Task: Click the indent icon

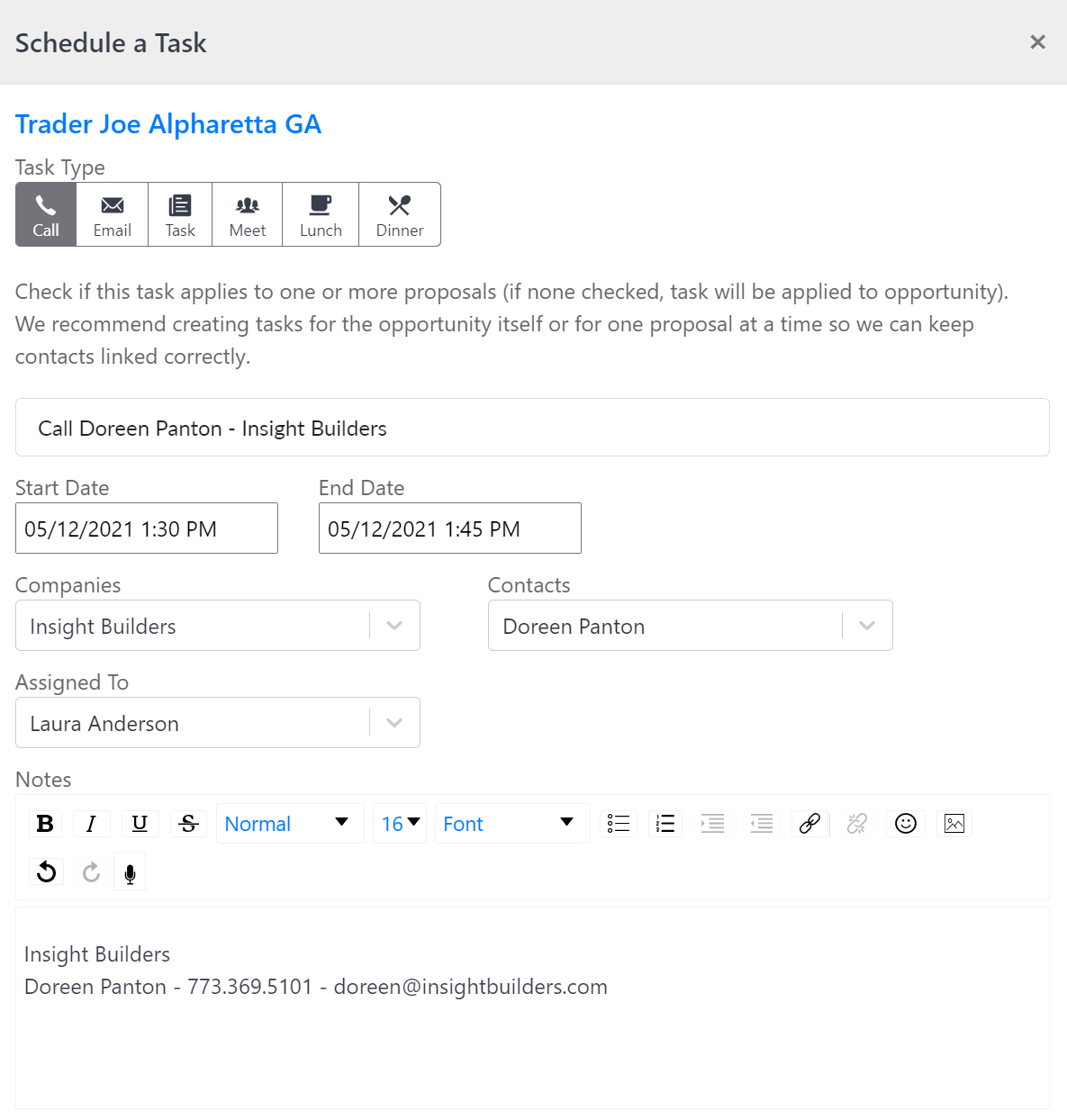Action: pyautogui.click(x=713, y=824)
